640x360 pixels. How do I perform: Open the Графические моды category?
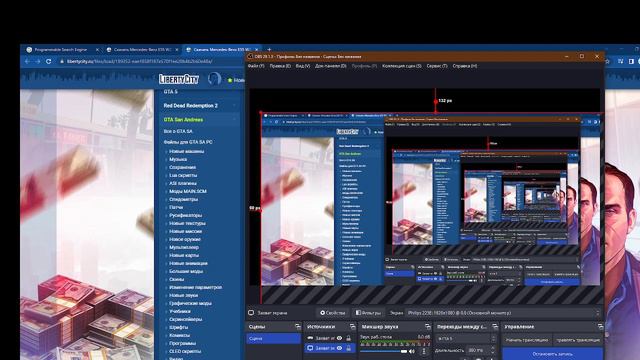point(190,303)
